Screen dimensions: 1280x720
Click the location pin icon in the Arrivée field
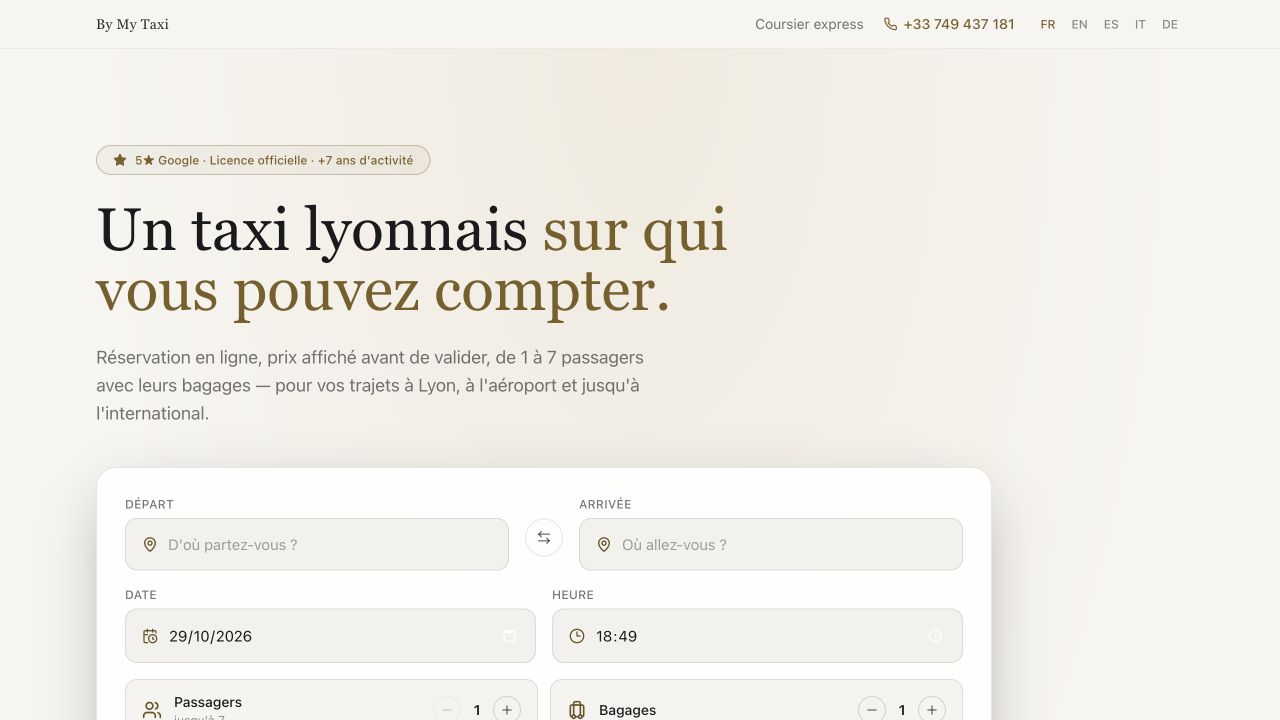604,545
